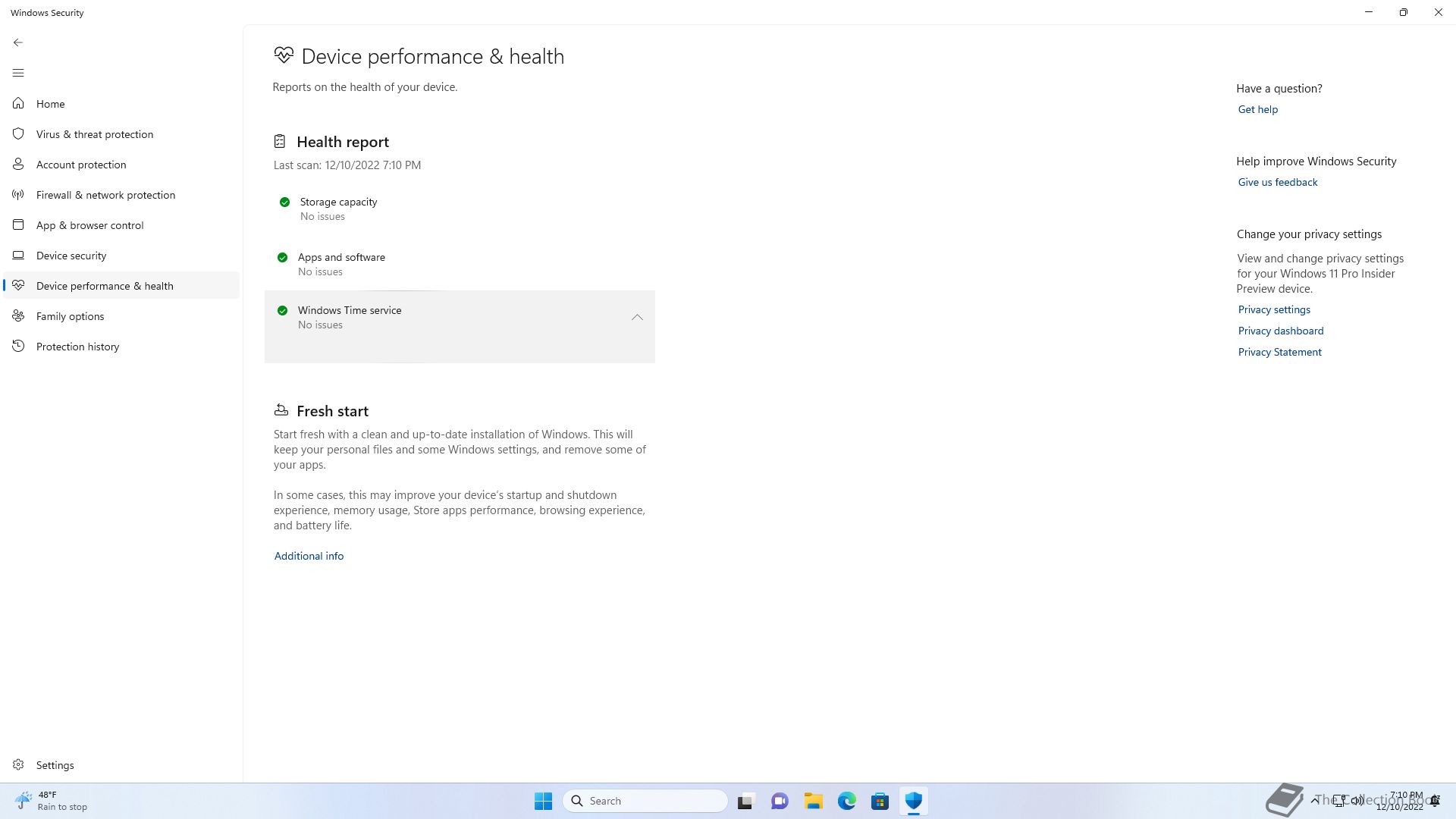Click the Family options people icon
Screen dimensions: 1456x819
18,315
